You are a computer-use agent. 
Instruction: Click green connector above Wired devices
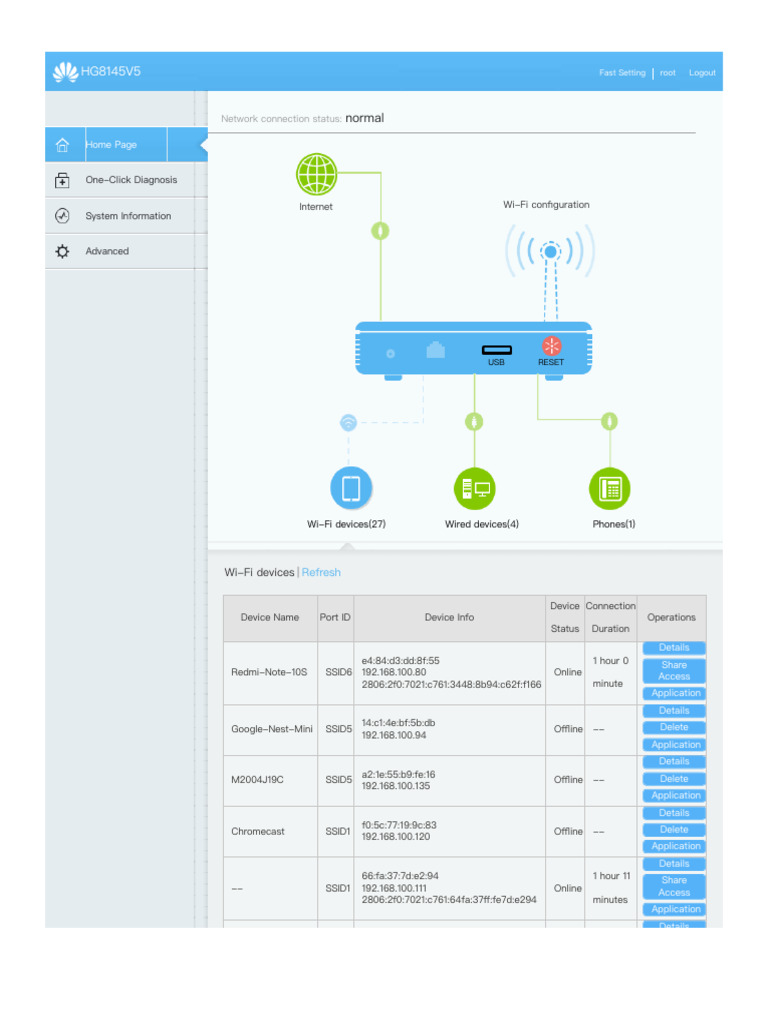(x=474, y=422)
